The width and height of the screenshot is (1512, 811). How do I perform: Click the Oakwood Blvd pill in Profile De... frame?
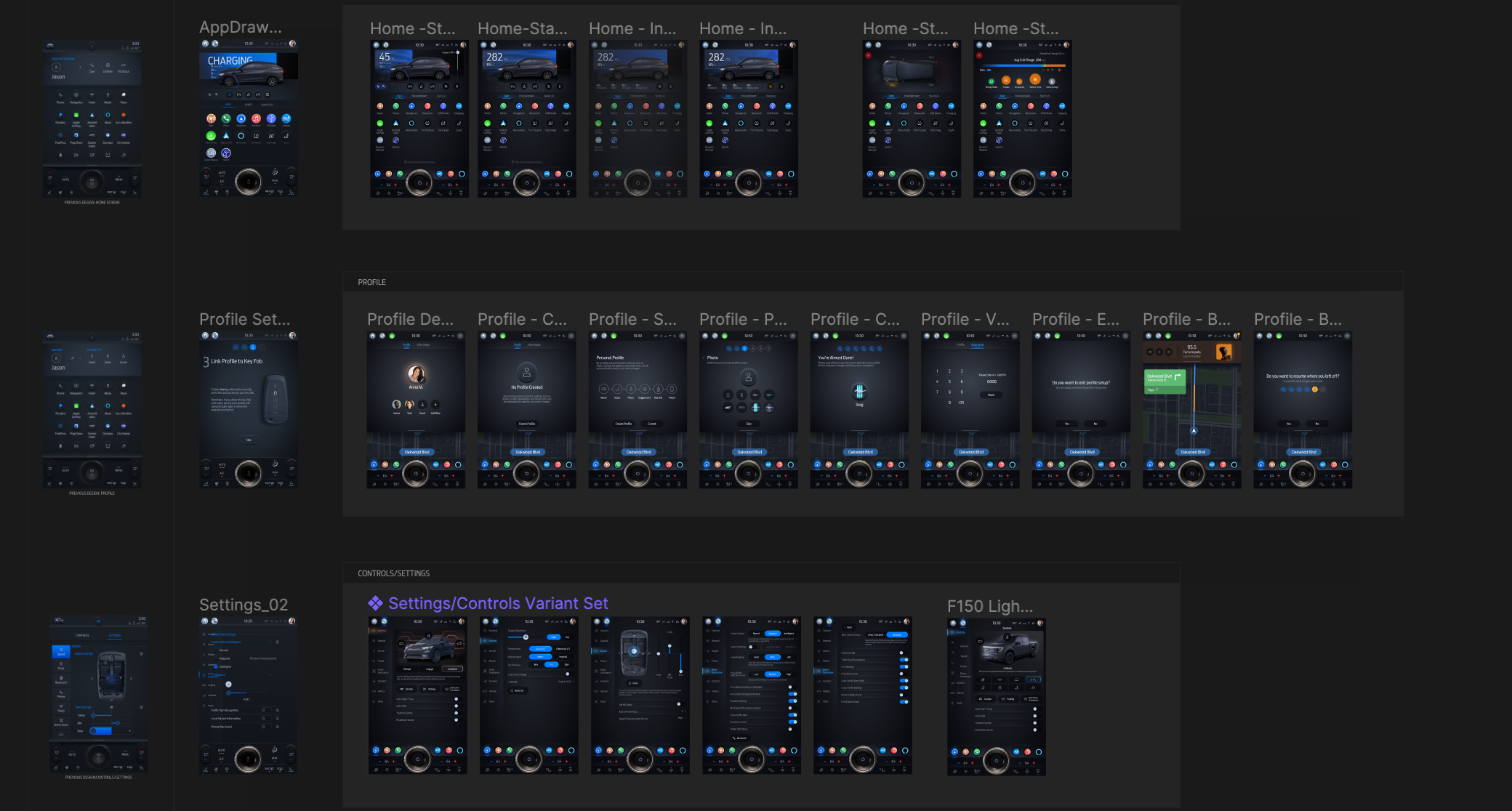click(417, 452)
